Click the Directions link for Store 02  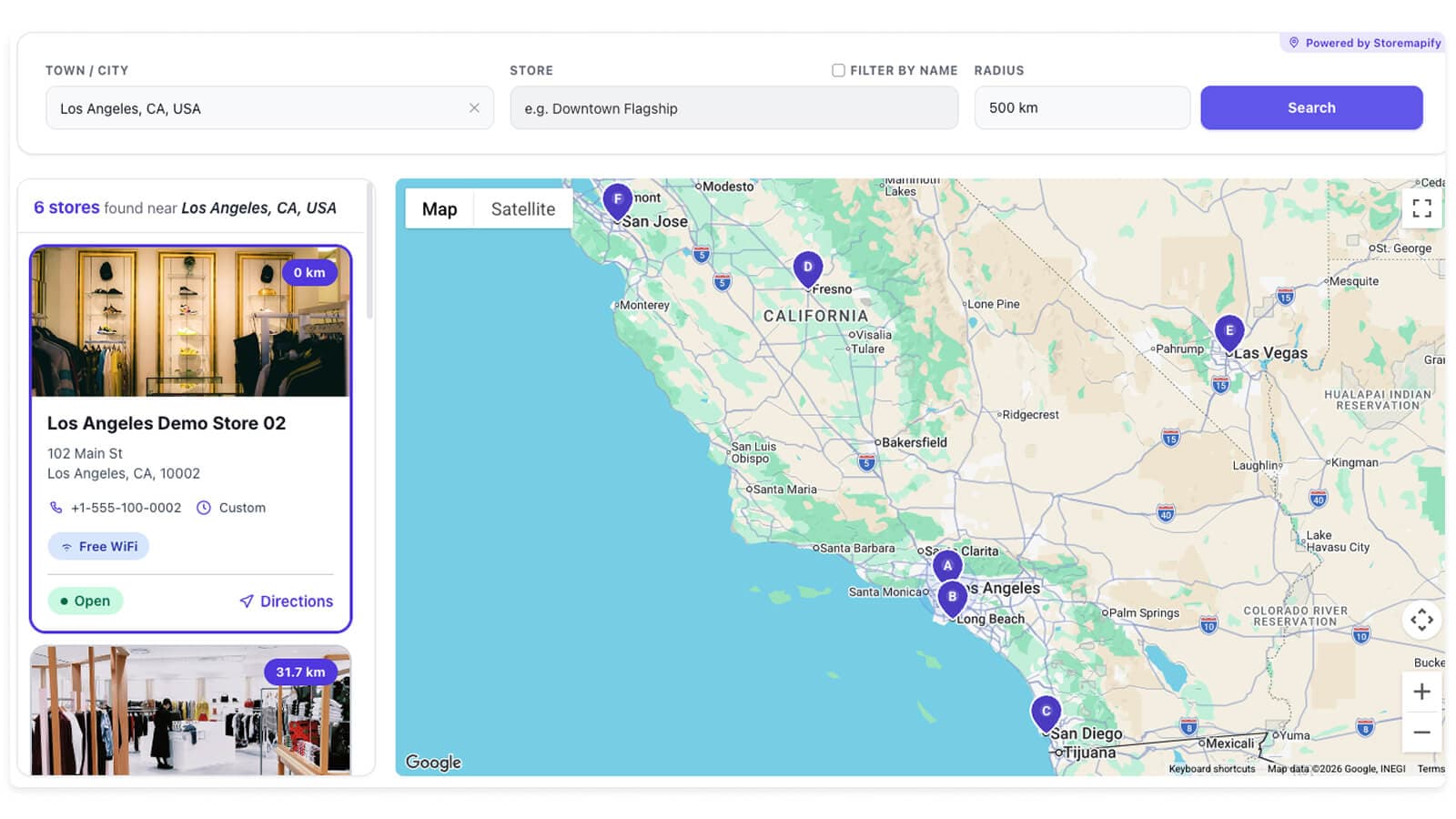pyautogui.click(x=287, y=601)
